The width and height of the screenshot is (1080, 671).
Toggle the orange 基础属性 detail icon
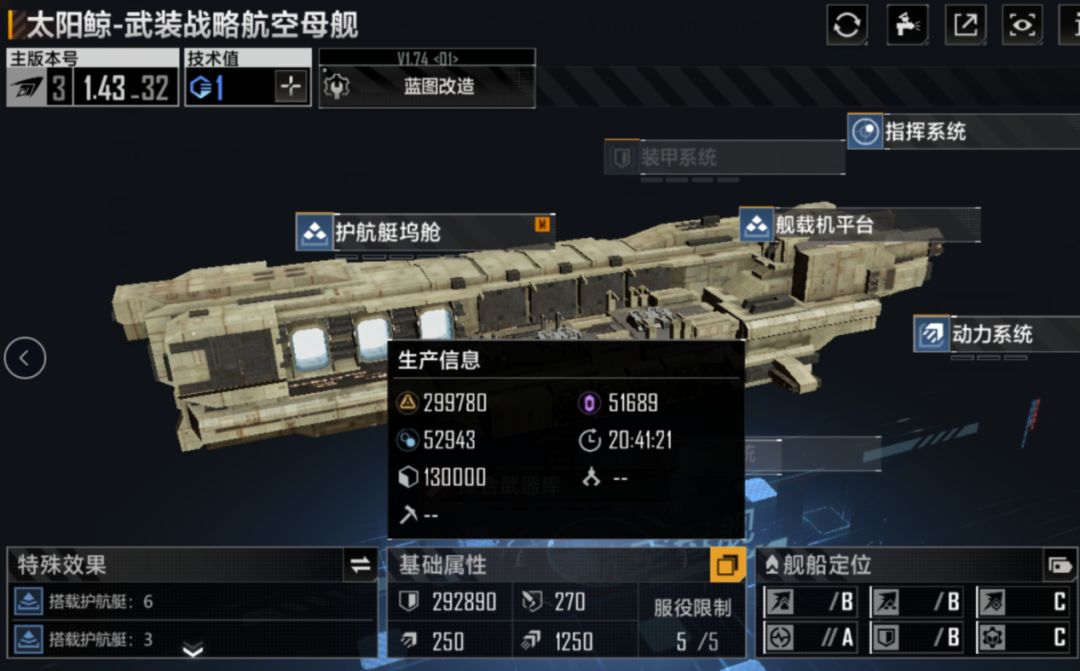click(x=727, y=565)
